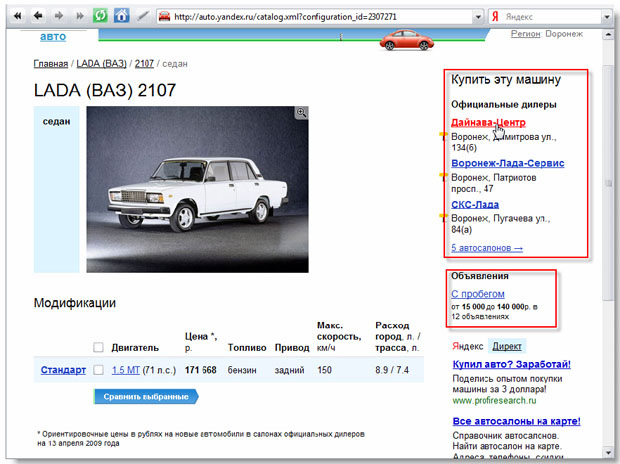Viewport: 620px width, 464px height.
Task: Click the Топливо column header
Action: [x=247, y=348]
